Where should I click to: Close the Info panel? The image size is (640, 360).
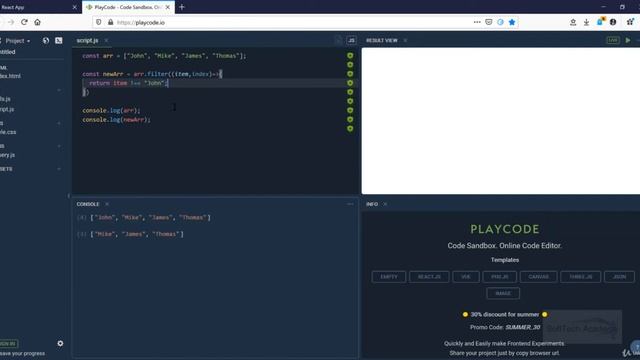point(385,204)
